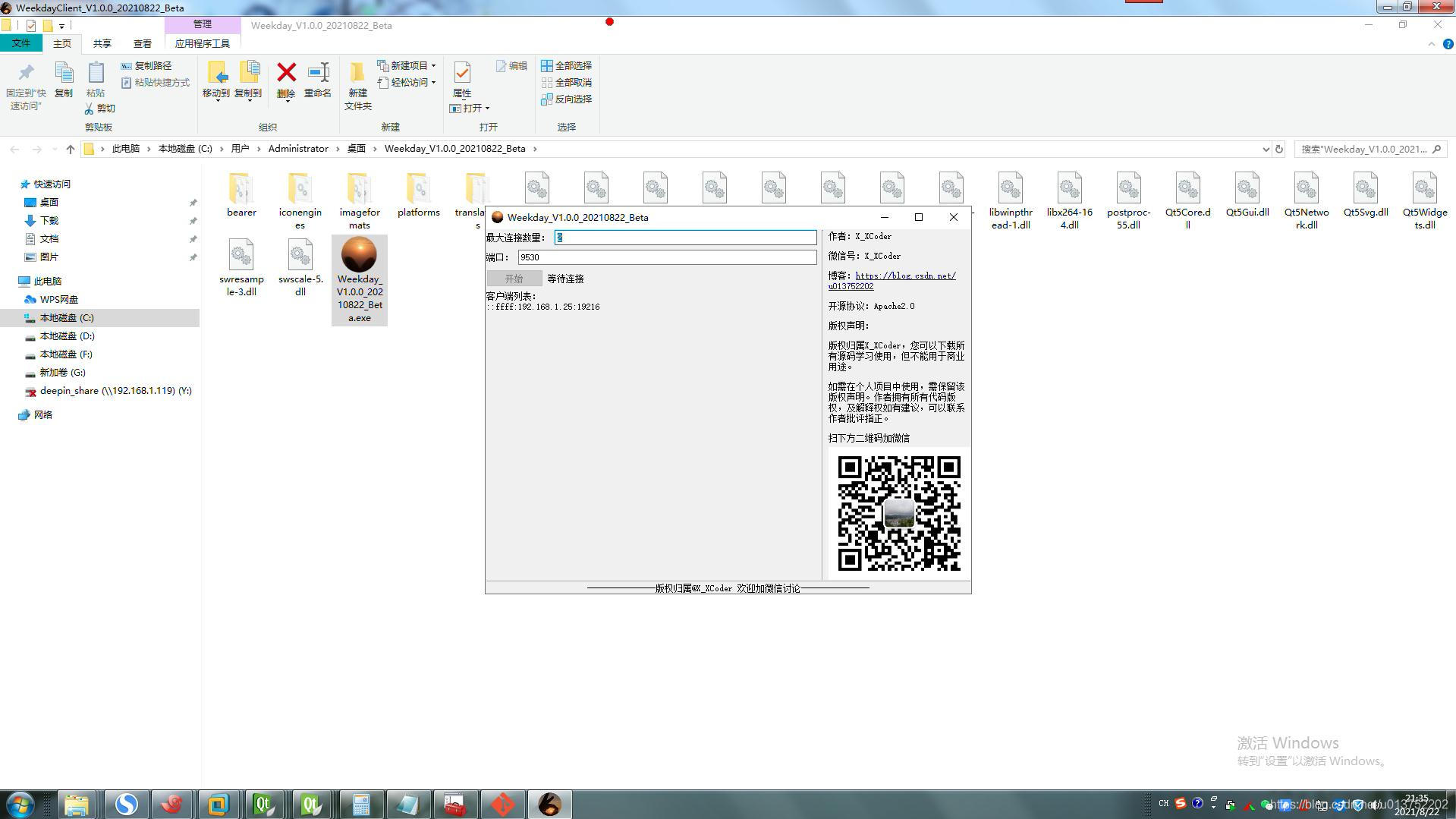Image resolution: width=1456 pixels, height=819 pixels.
Task: Click the Copy ribbon icon
Action: (x=64, y=73)
